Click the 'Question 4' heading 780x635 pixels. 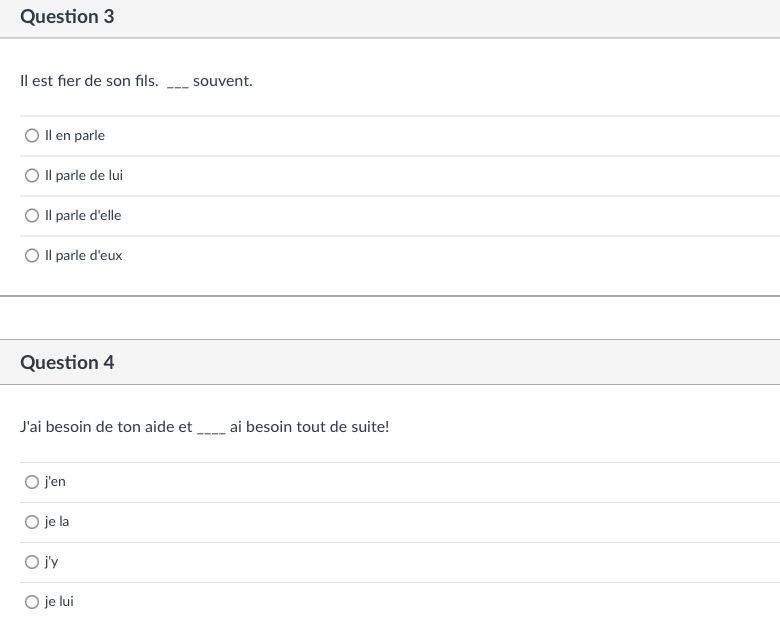pos(67,363)
